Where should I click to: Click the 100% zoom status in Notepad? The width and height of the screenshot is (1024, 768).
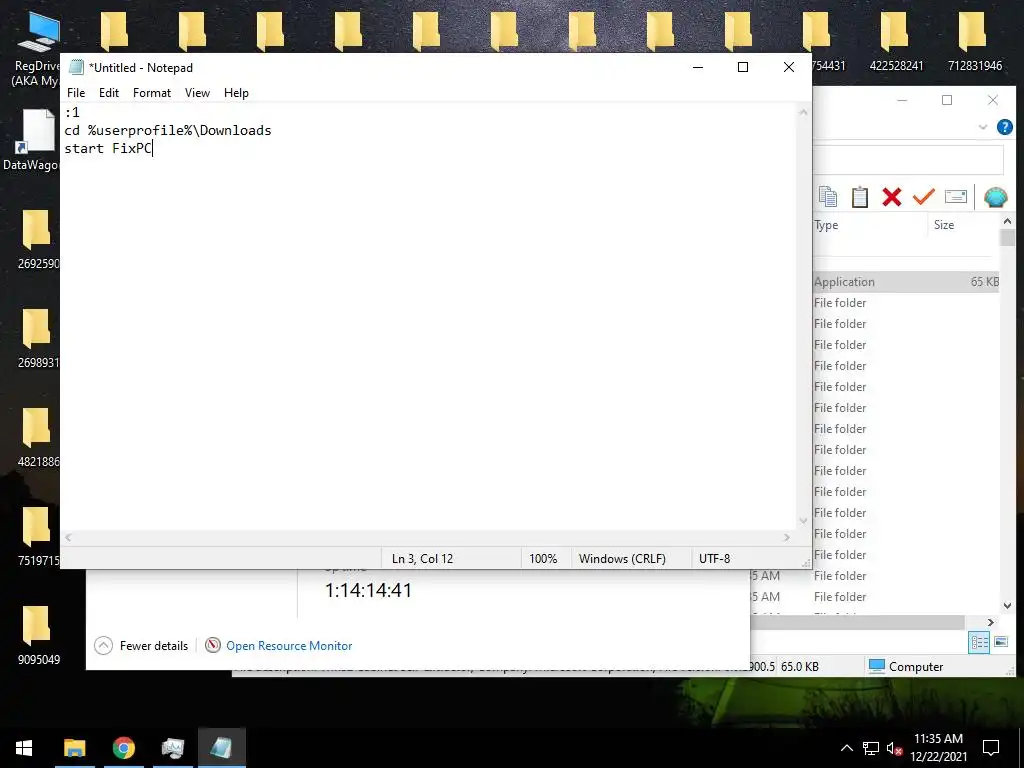click(x=543, y=558)
